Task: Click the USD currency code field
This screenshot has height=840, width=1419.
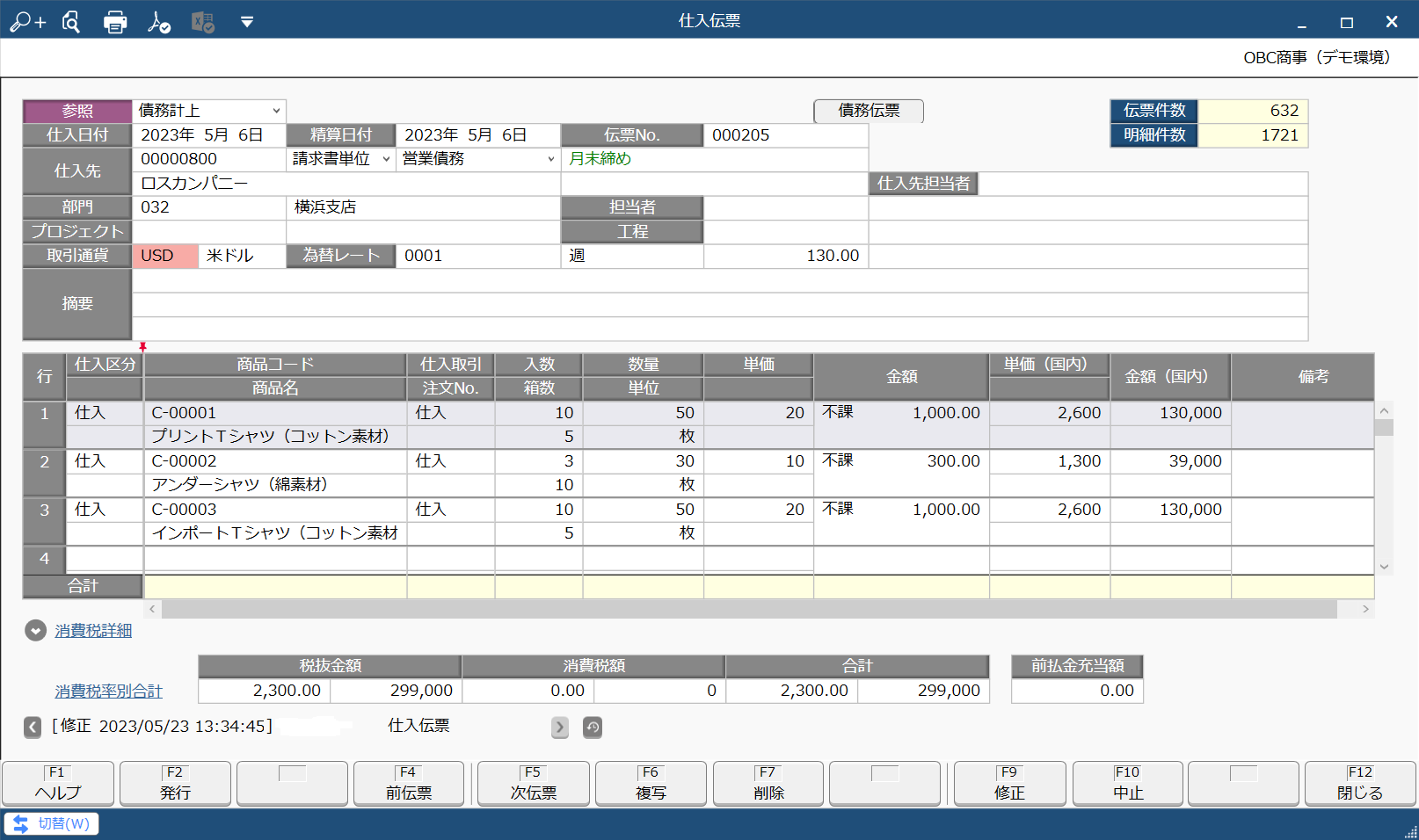Action: pyautogui.click(x=165, y=256)
